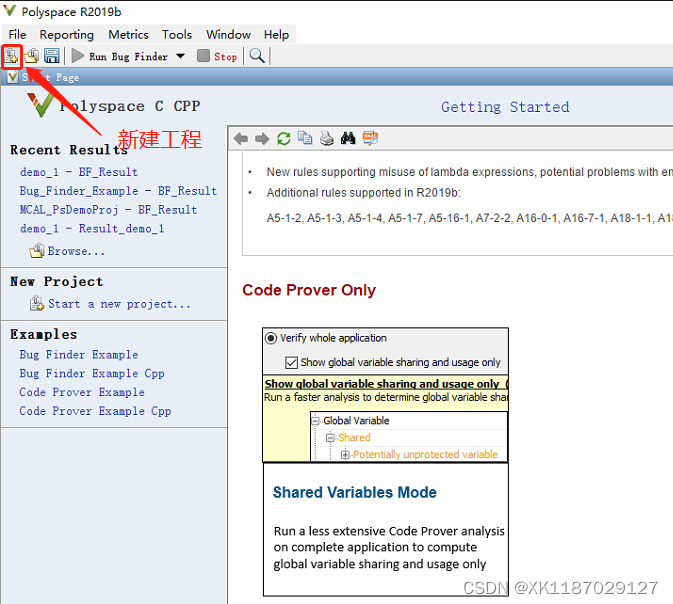The height and width of the screenshot is (604, 673).
Task: Click the New Project toolbar icon
Action: pyautogui.click(x=11, y=56)
